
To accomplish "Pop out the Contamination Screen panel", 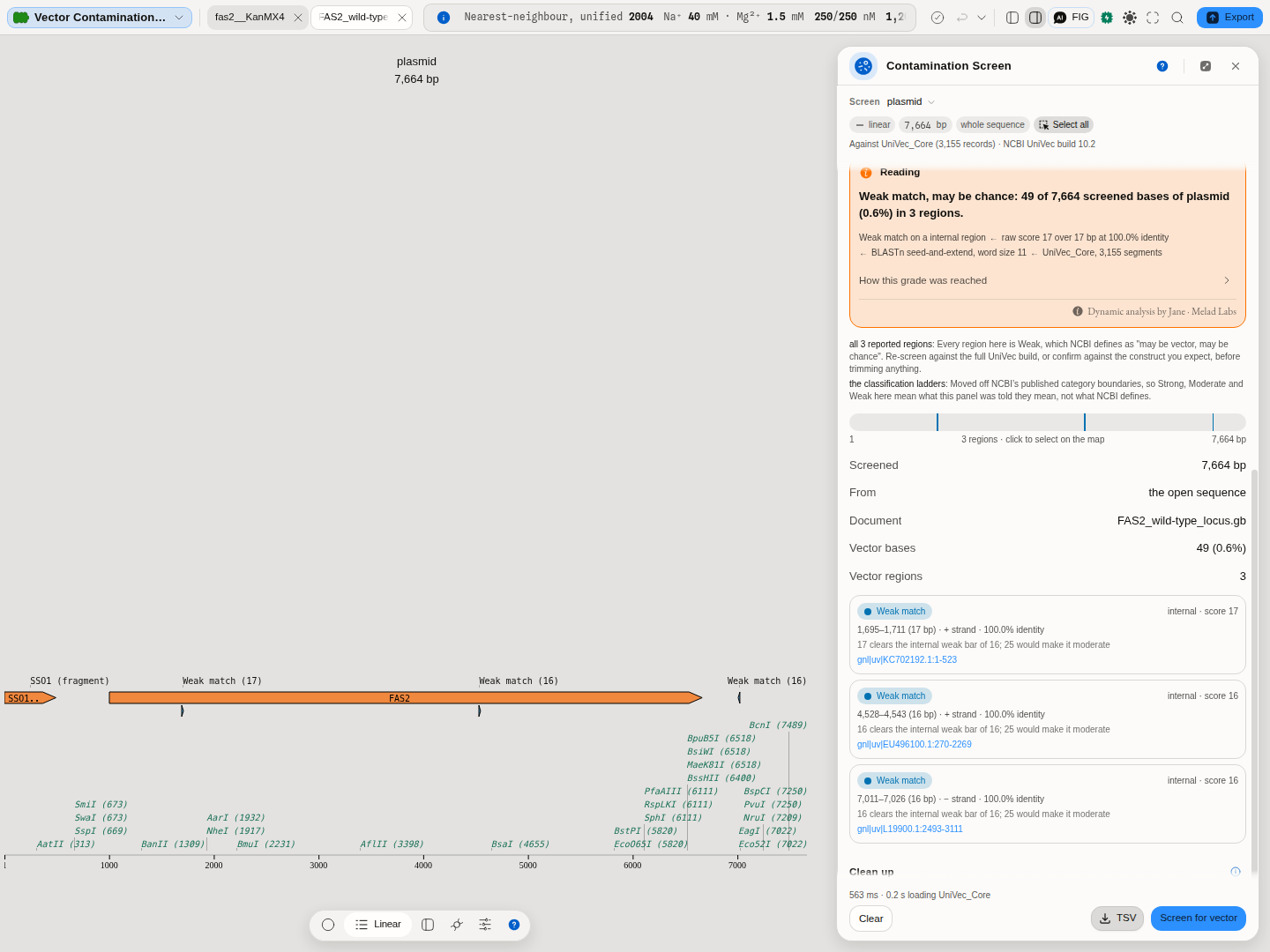I will [x=1206, y=66].
